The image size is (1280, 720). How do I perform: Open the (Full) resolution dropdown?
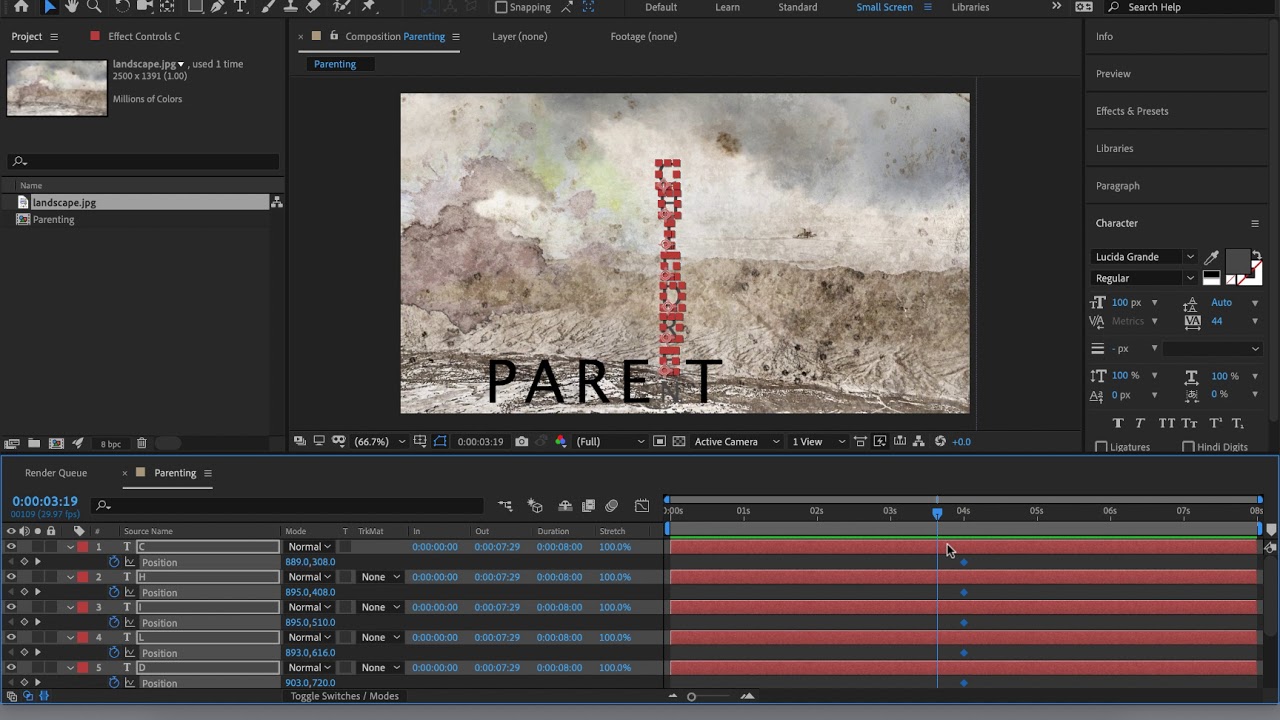tap(610, 442)
